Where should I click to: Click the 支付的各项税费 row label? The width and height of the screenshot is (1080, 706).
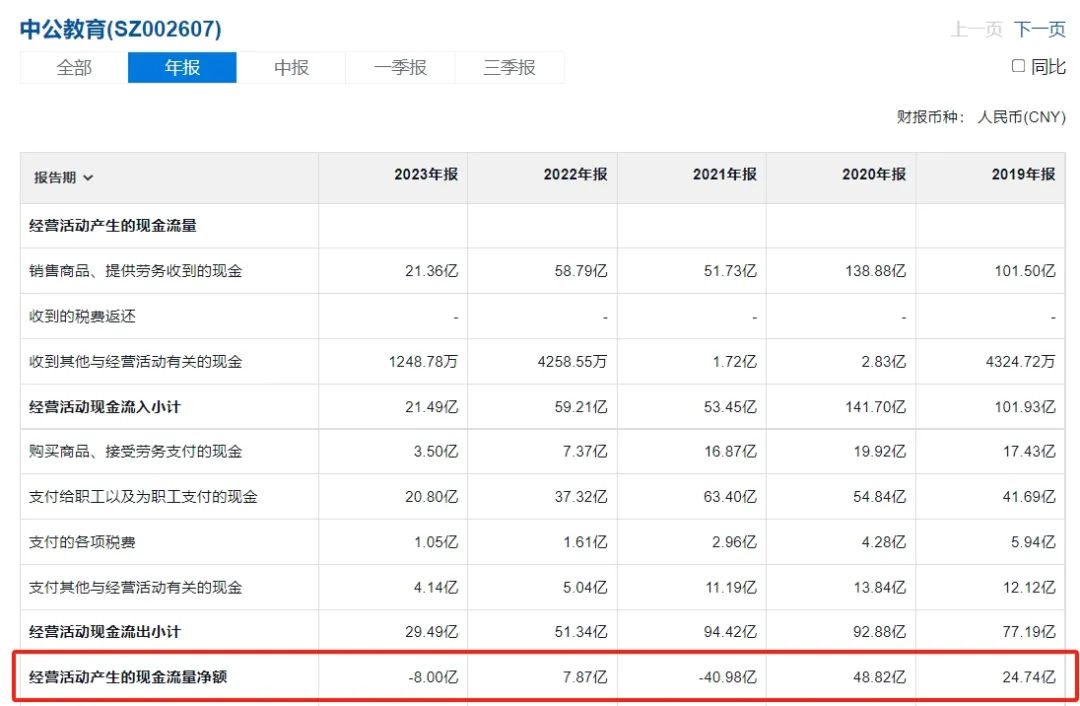82,542
